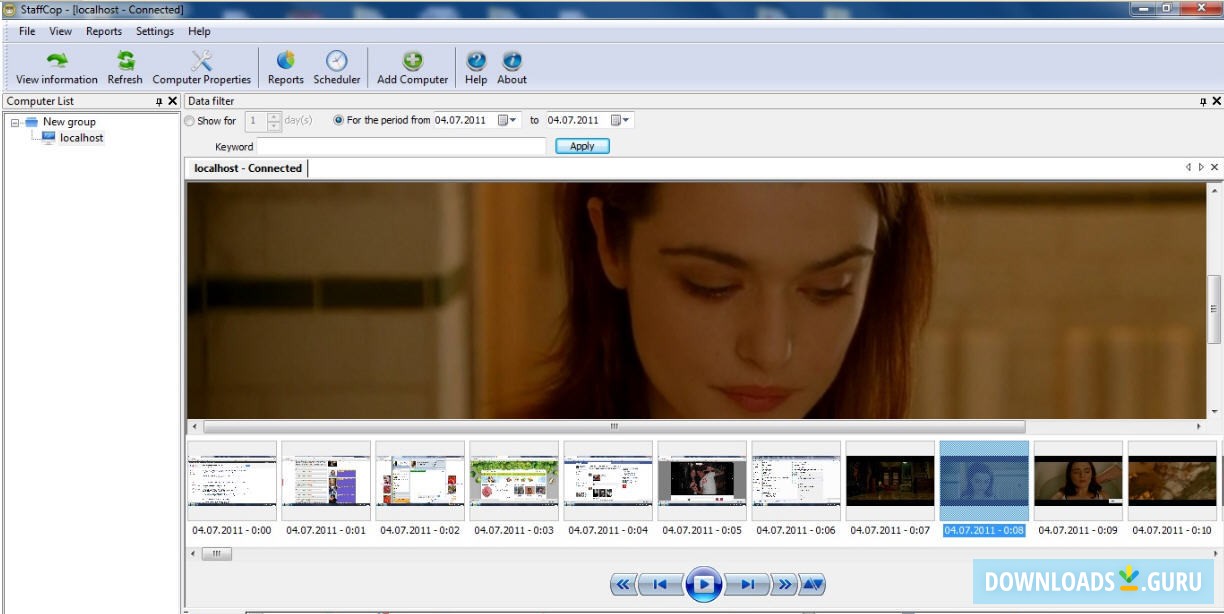This screenshot has height=614, width=1224.
Task: Open the Help menu
Action: pyautogui.click(x=200, y=31)
